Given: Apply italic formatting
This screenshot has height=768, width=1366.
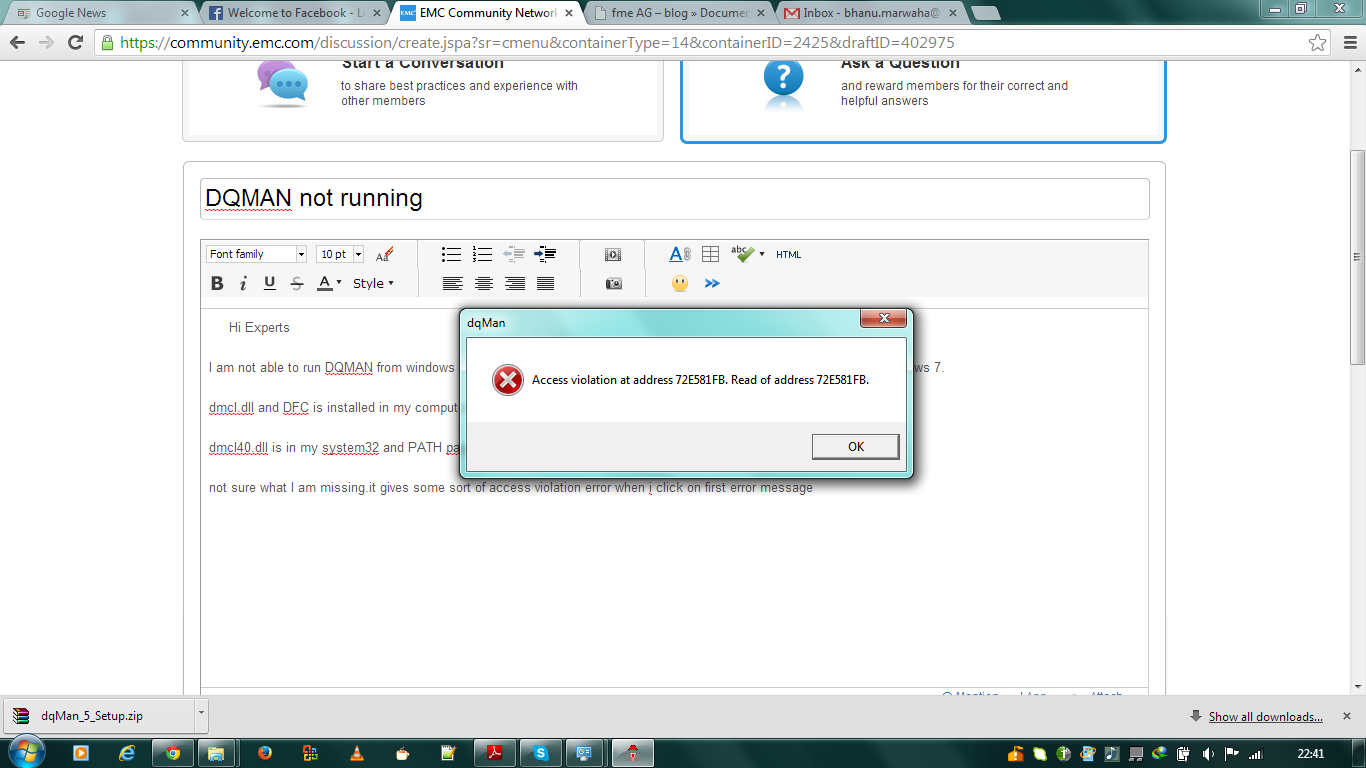Looking at the screenshot, I should (242, 283).
